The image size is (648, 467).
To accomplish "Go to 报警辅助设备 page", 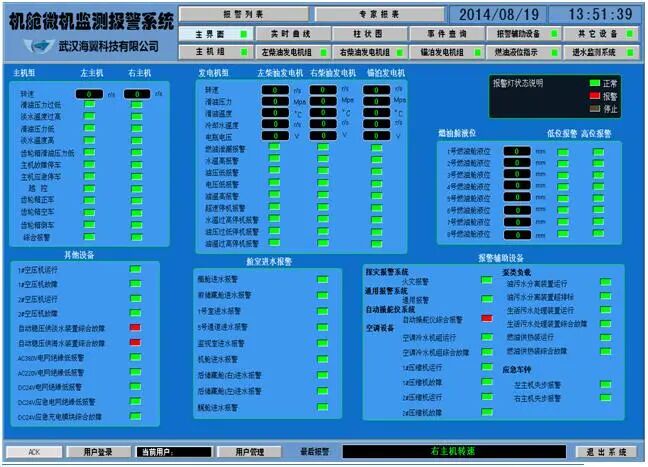I will pos(524,34).
